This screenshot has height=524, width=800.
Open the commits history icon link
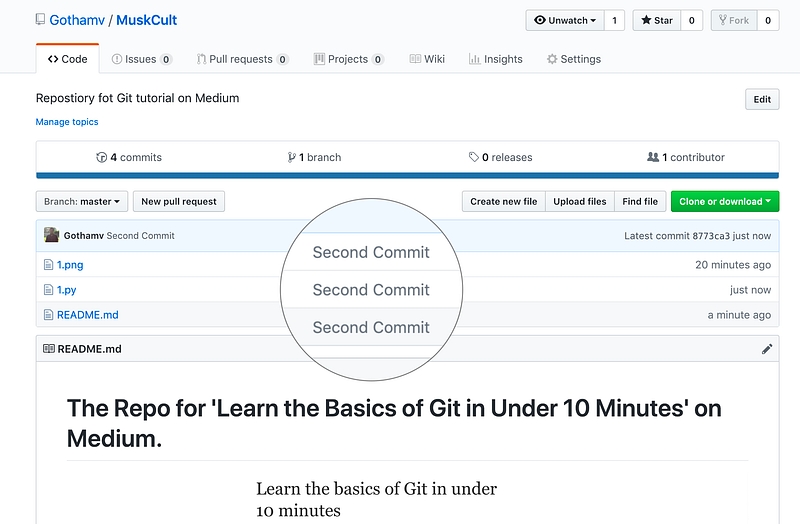click(101, 157)
